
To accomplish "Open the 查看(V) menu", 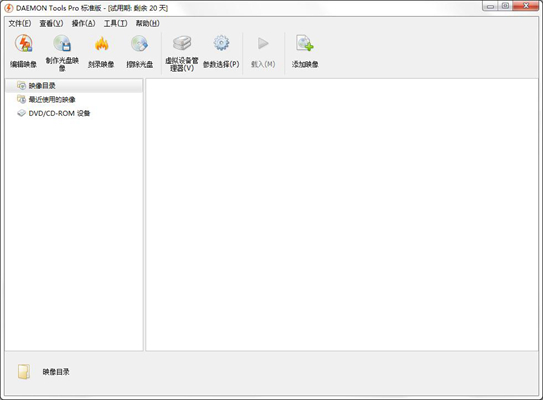I will point(51,23).
